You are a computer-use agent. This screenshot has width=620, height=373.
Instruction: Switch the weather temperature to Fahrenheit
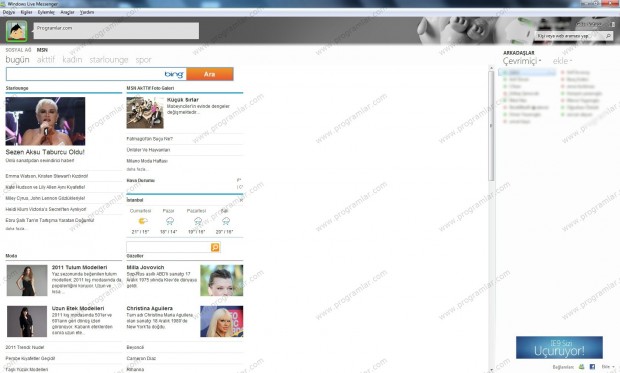click(239, 180)
